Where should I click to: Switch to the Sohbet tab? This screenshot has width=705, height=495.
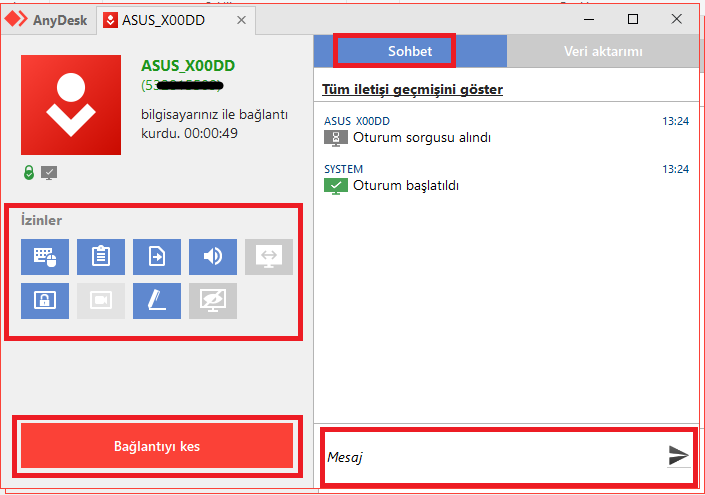click(410, 51)
